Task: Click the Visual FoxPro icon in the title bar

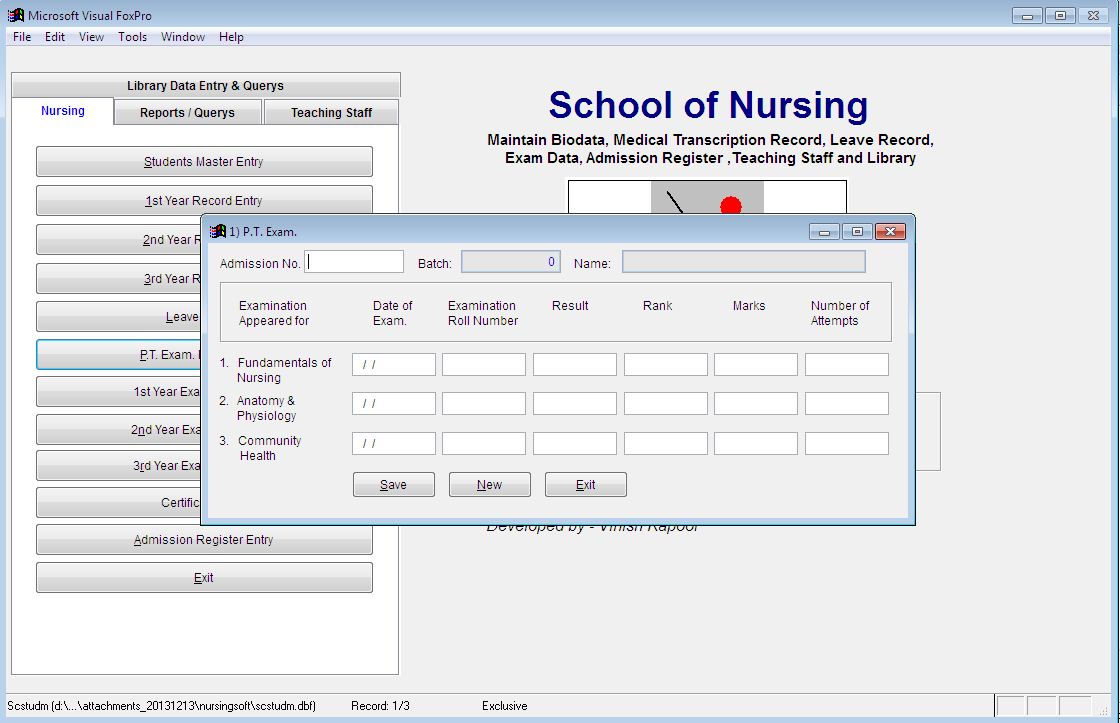Action: (x=12, y=15)
